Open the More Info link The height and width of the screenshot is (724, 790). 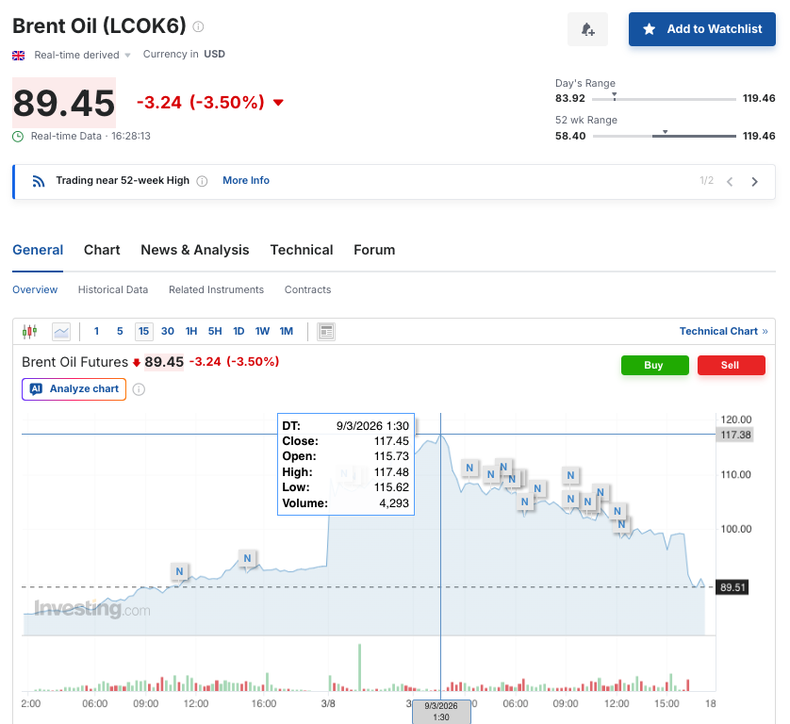tap(246, 180)
